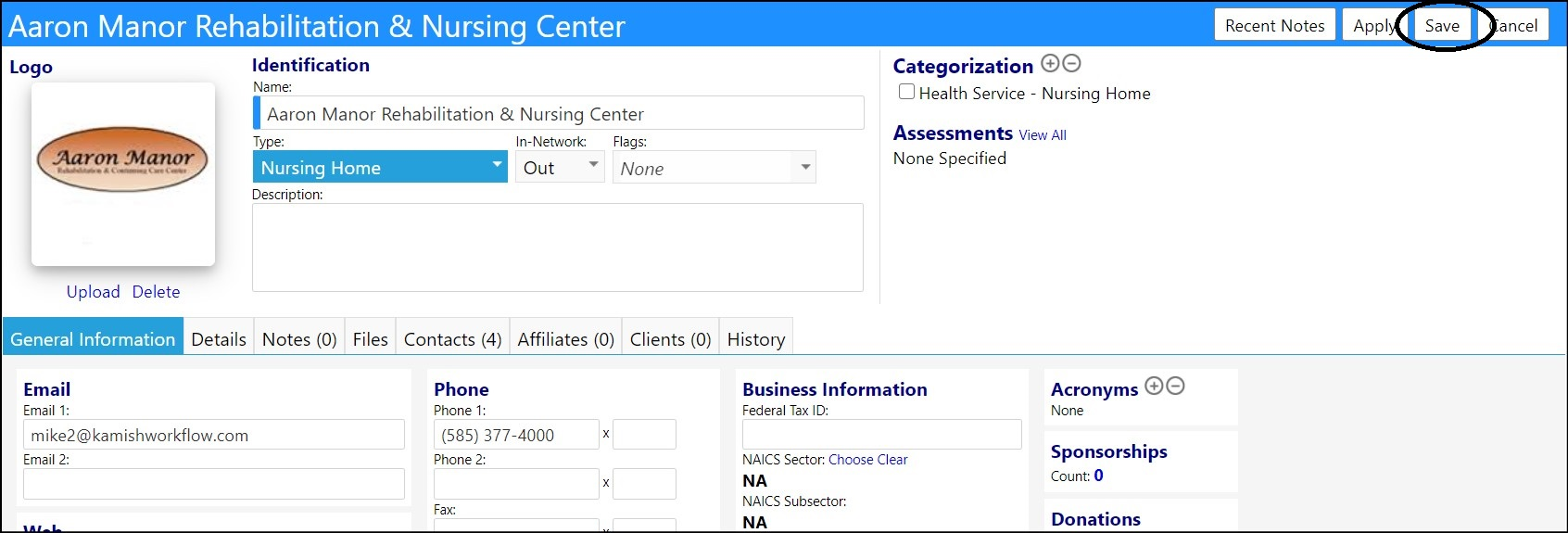
Task: Expand the Flags dropdown showing None
Action: pyautogui.click(x=714, y=168)
